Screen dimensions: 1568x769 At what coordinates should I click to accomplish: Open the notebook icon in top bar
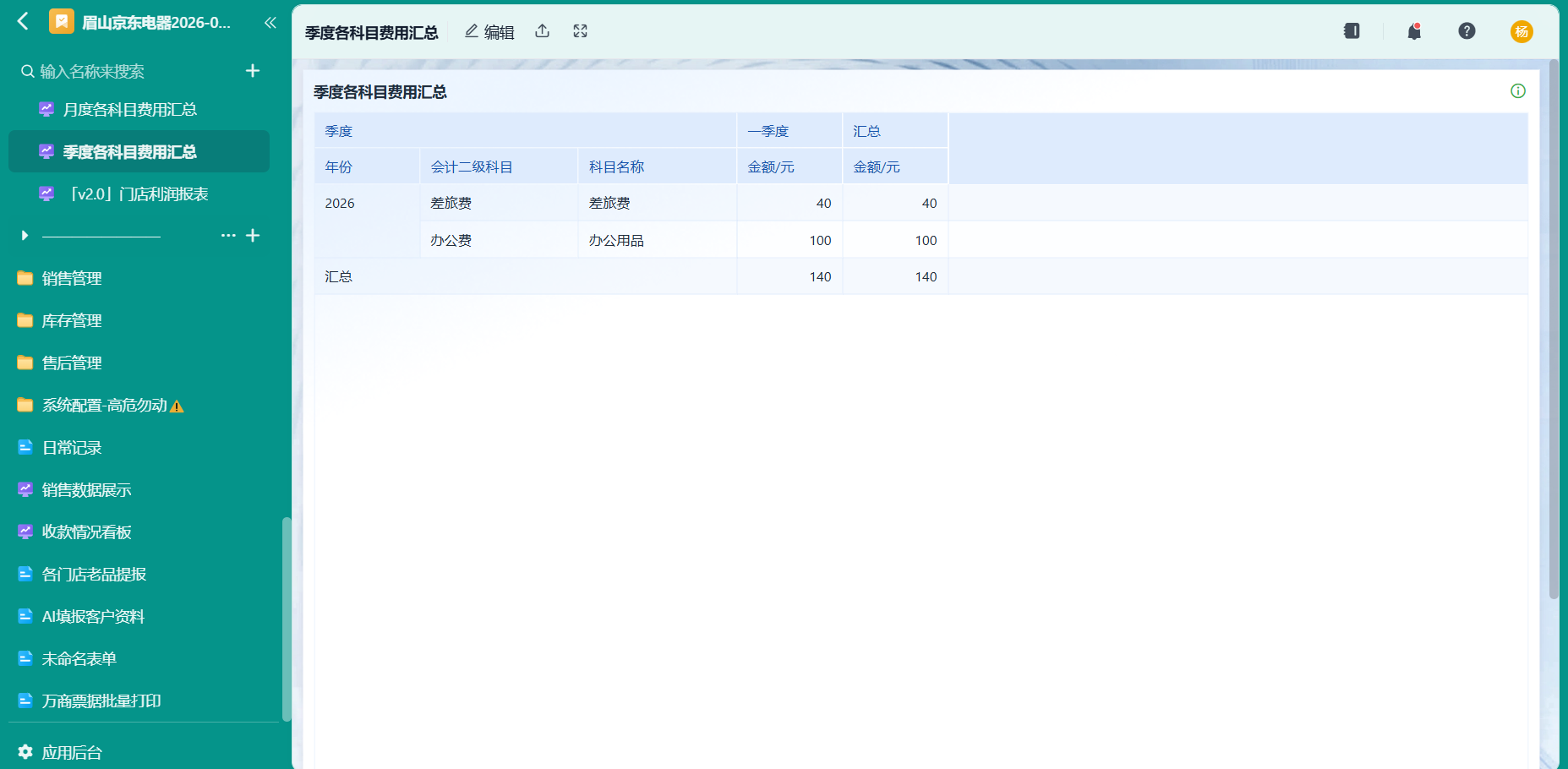(1352, 31)
